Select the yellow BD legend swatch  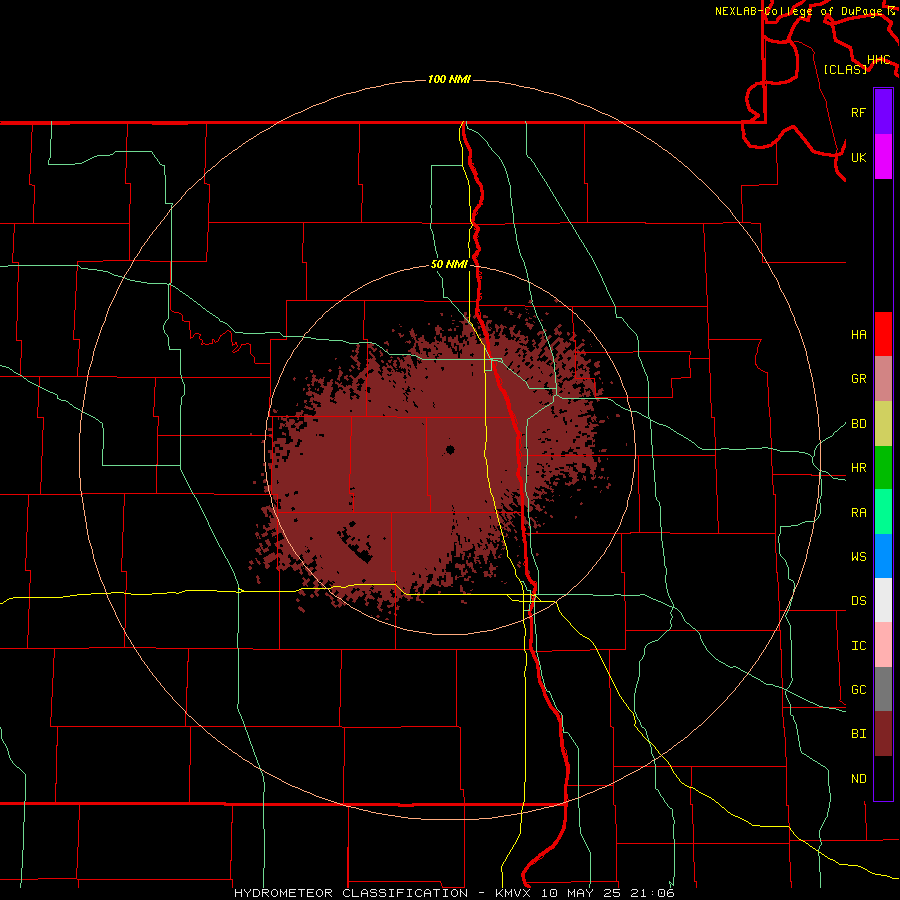(883, 424)
